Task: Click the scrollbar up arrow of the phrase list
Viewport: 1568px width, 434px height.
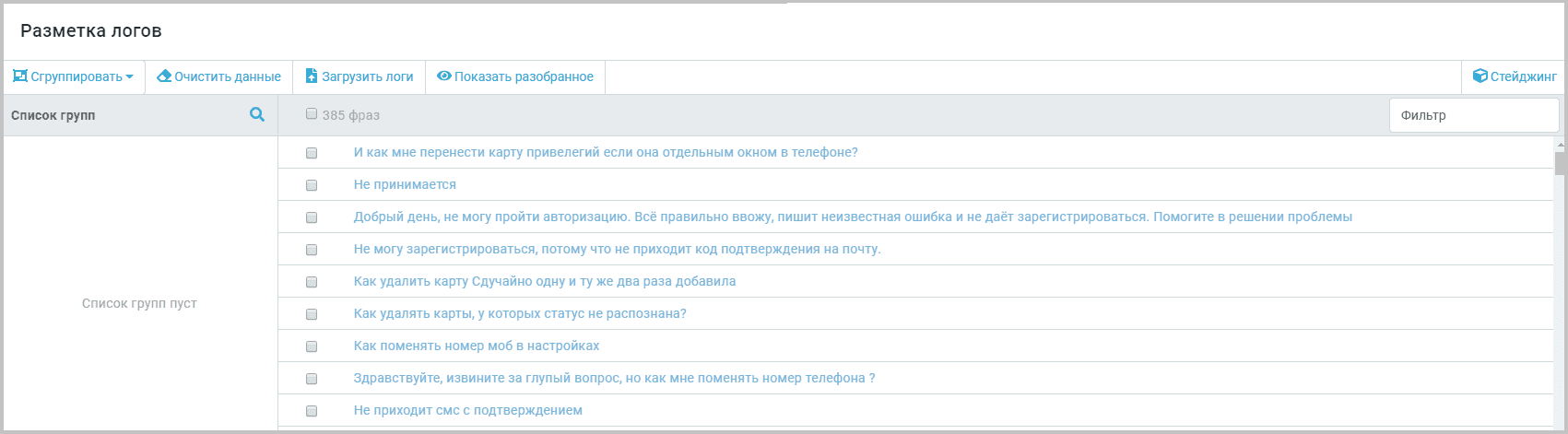Action: tap(1560, 145)
